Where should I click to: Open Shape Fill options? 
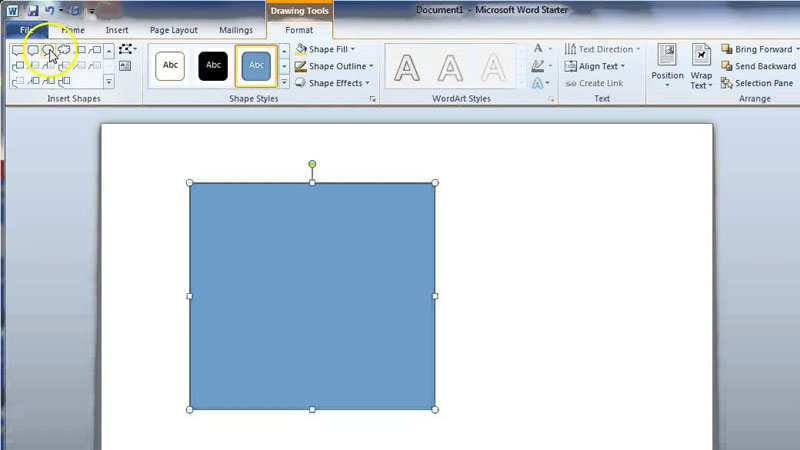(x=325, y=49)
